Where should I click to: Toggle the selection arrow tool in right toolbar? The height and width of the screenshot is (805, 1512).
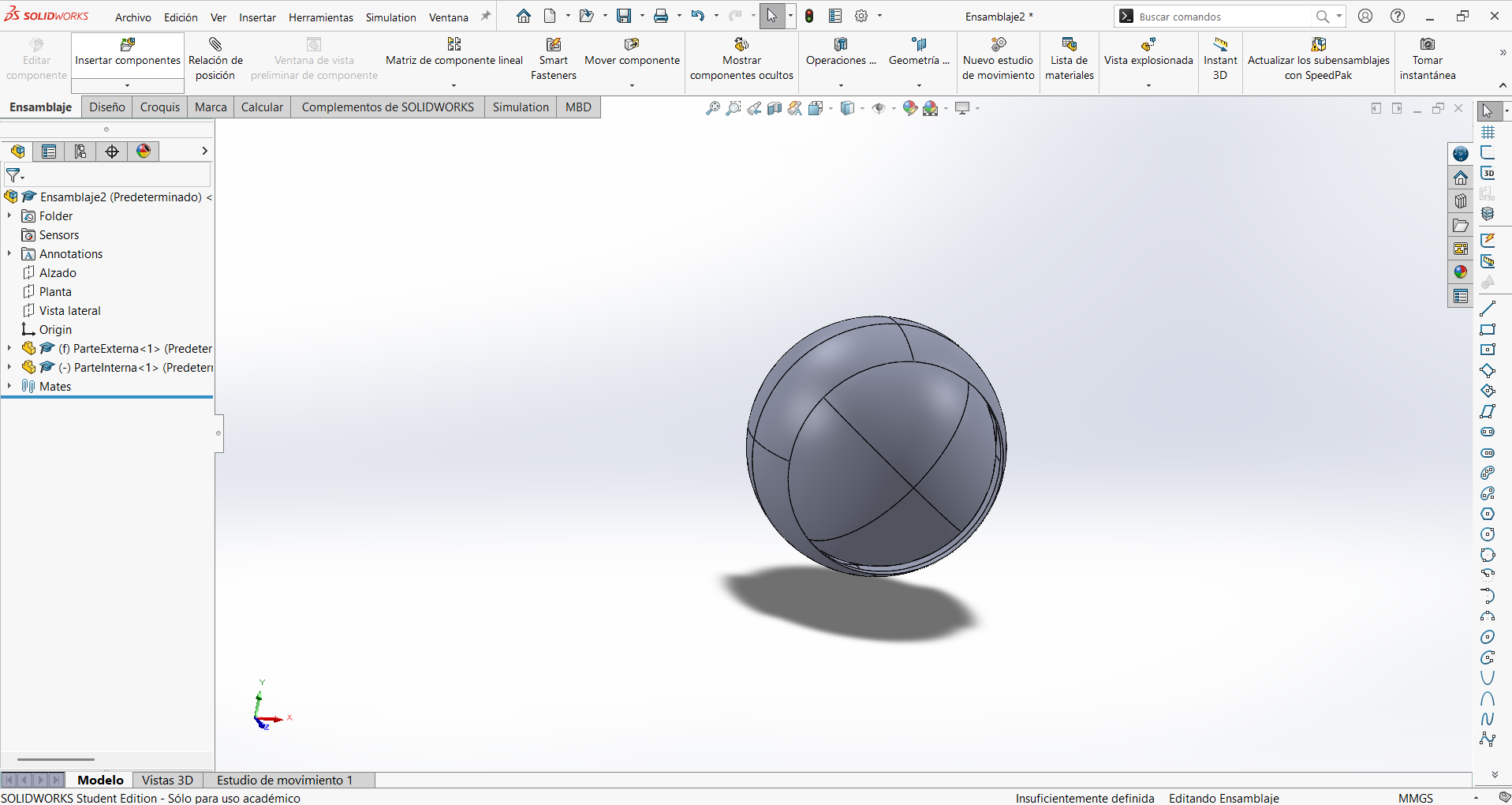[x=1488, y=111]
